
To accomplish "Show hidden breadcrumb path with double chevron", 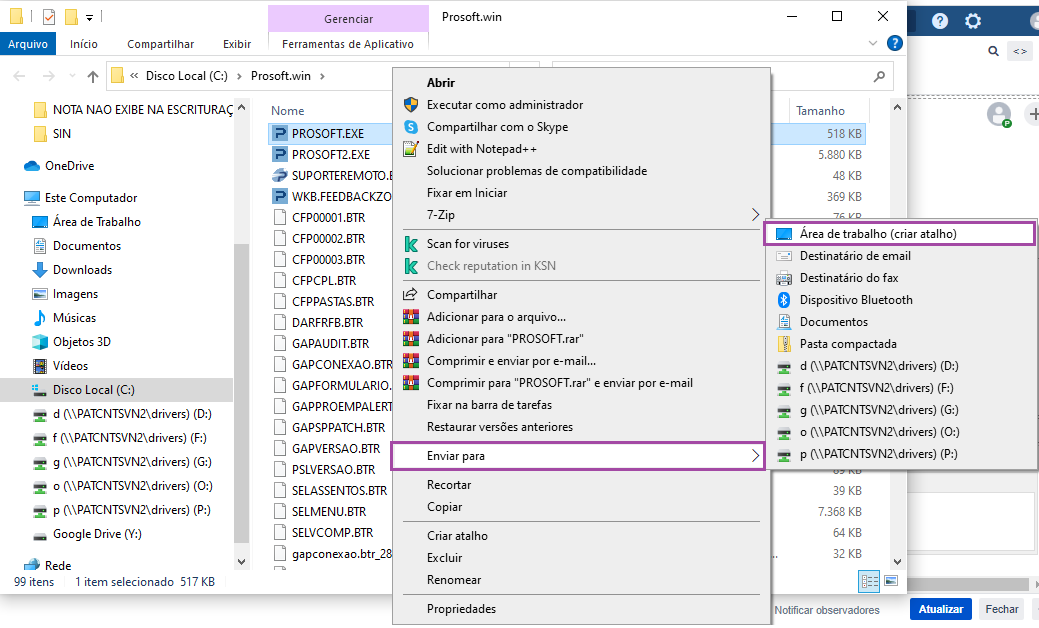I will coord(134,76).
